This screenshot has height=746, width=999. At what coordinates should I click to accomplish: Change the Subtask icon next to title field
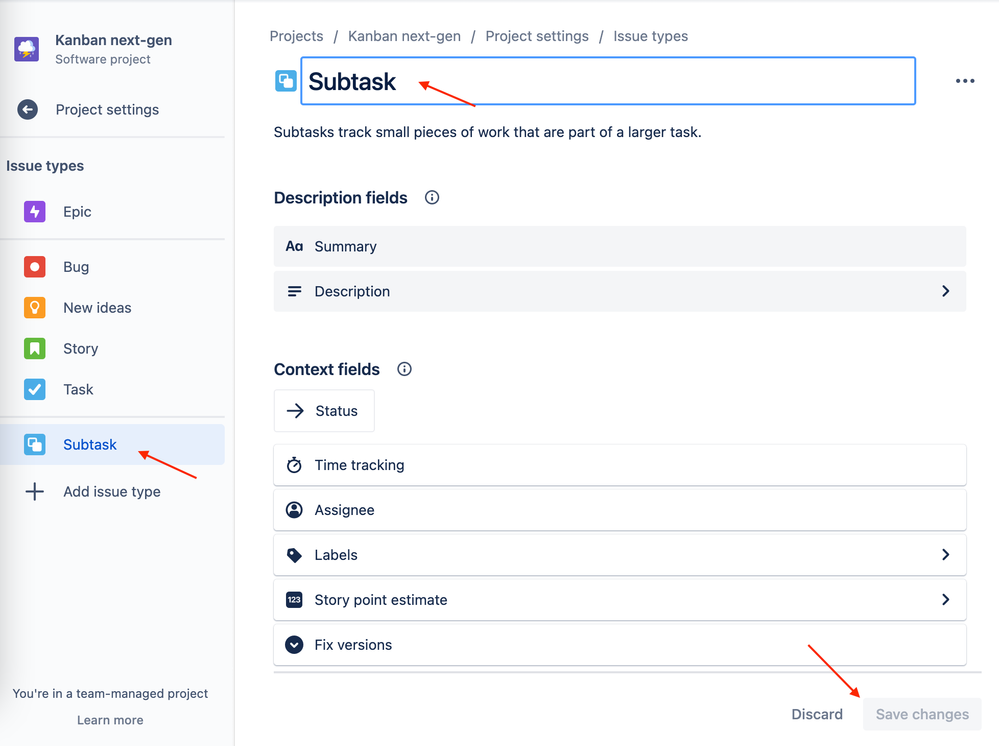click(x=285, y=81)
